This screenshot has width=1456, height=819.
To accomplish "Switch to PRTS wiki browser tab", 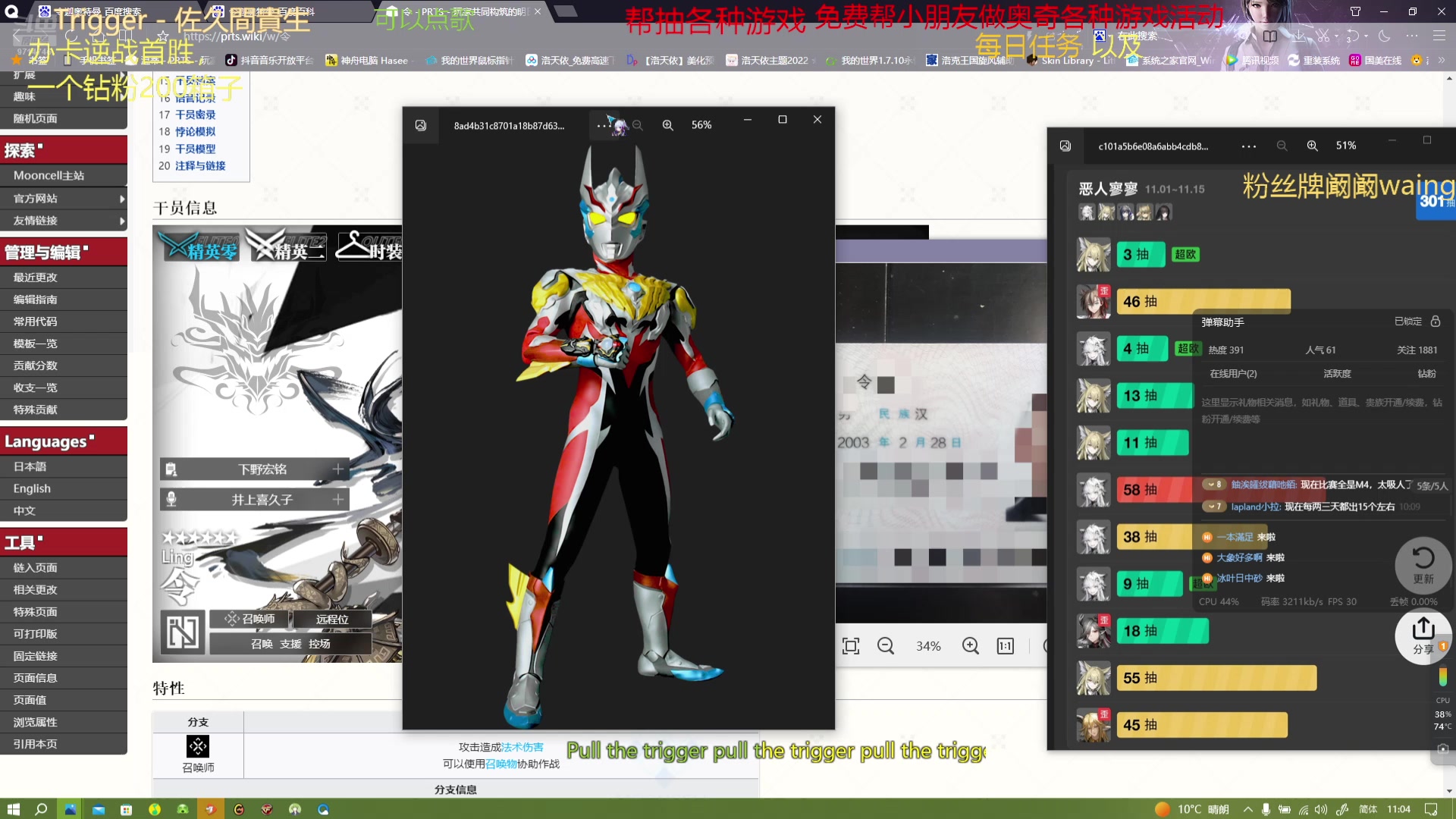I will (x=463, y=11).
